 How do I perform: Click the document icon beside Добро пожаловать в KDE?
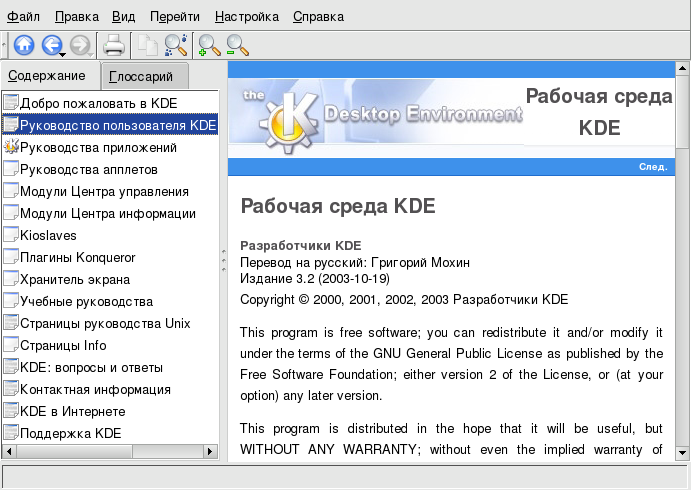(11, 102)
